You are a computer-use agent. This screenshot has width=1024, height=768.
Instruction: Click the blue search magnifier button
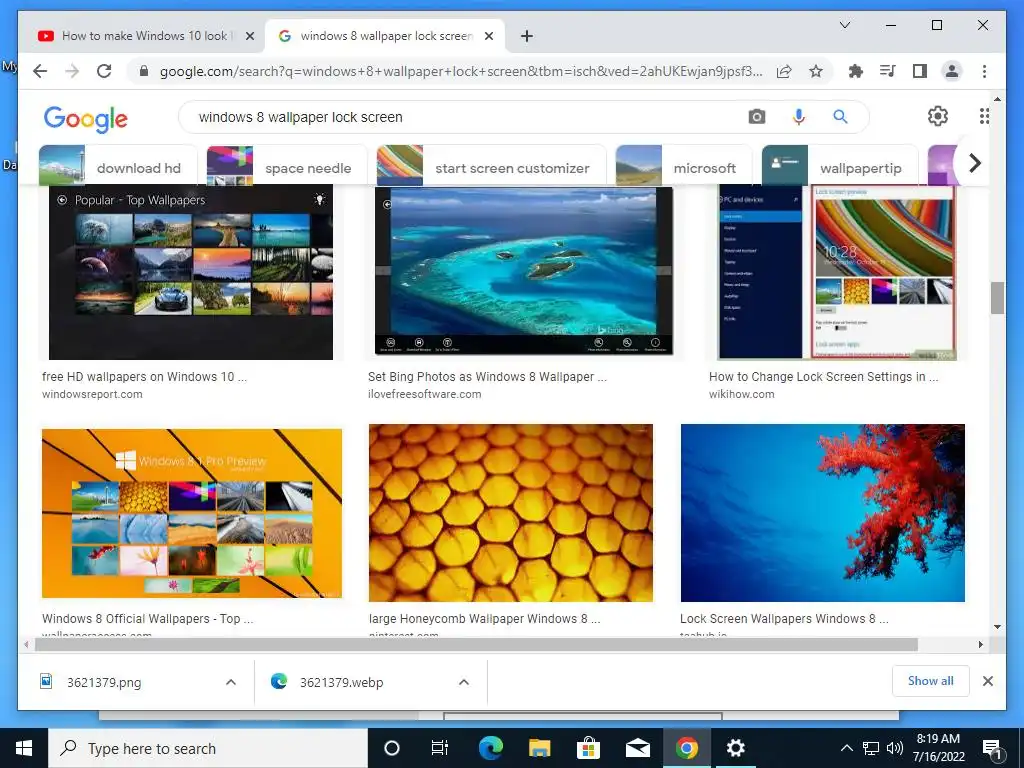pyautogui.click(x=840, y=117)
